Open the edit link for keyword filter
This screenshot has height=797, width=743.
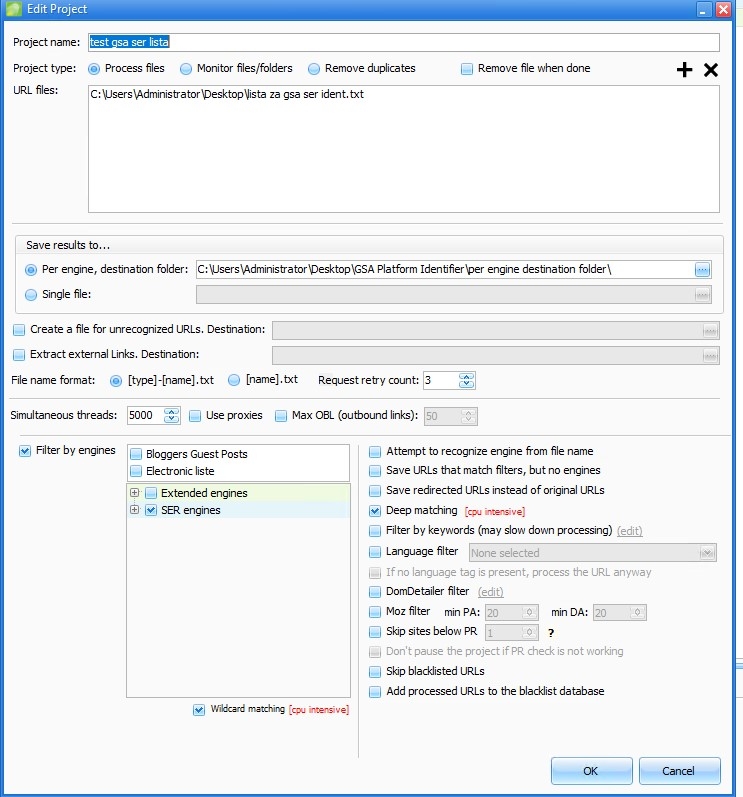pyautogui.click(x=629, y=530)
